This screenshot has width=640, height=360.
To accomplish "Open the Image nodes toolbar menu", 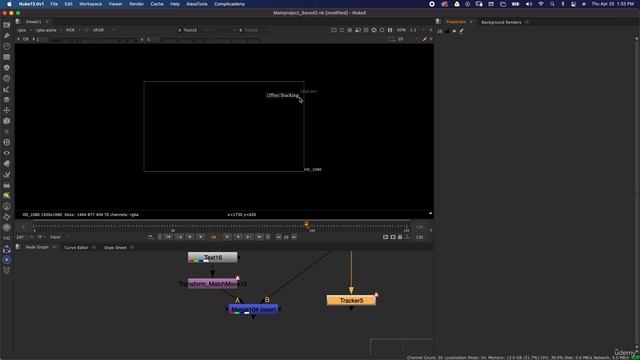I will point(7,25).
